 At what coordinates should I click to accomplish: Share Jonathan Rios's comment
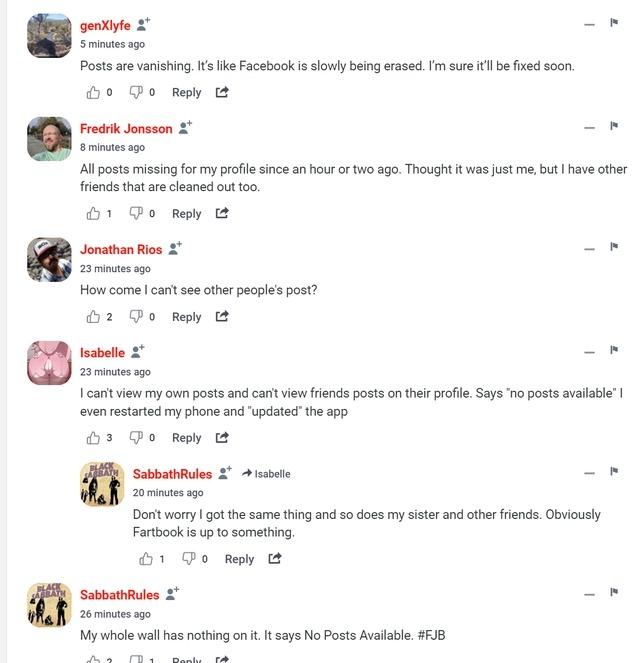pos(222,317)
